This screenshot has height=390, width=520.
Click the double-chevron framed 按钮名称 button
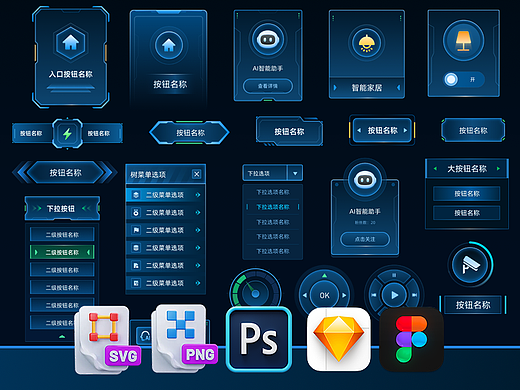pos(65,173)
